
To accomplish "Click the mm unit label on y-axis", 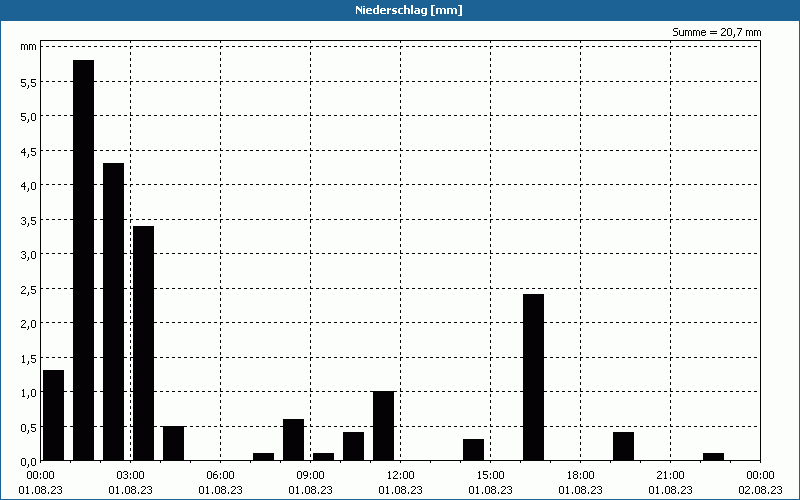I will pos(29,47).
